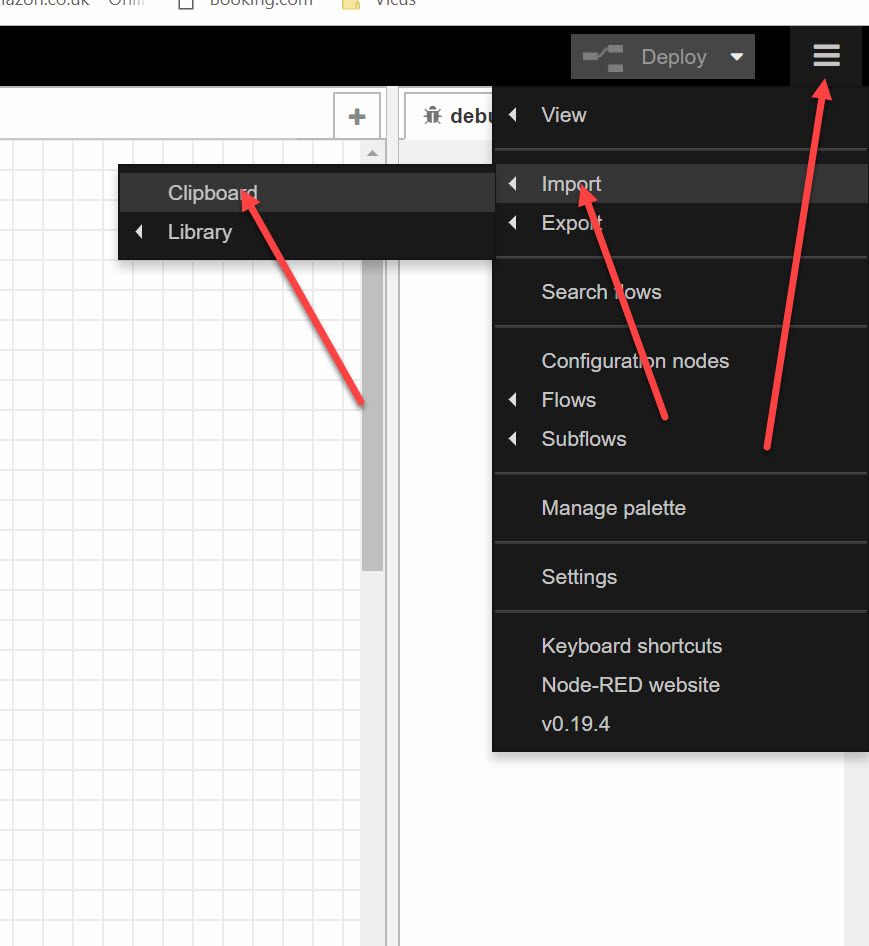Click the chevron icon beside Flows

(x=513, y=400)
